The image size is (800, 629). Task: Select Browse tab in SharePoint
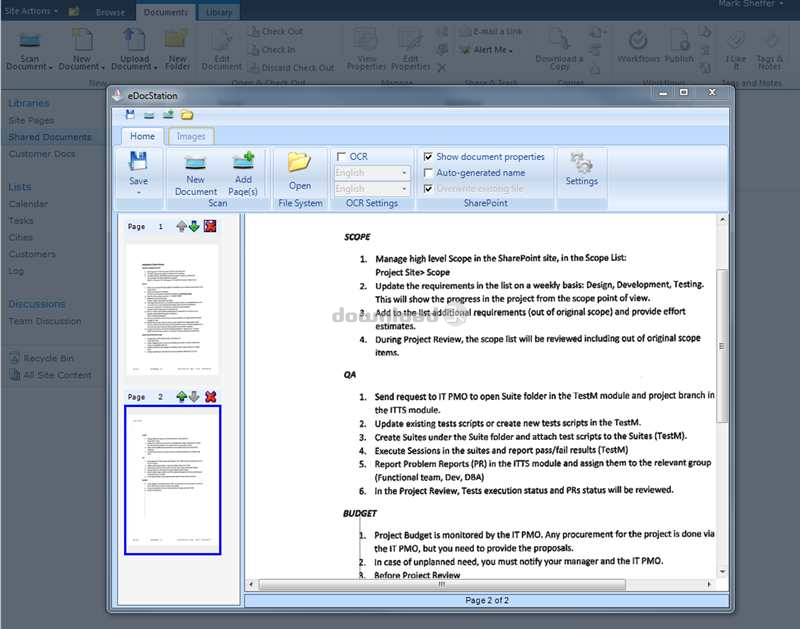[x=110, y=12]
